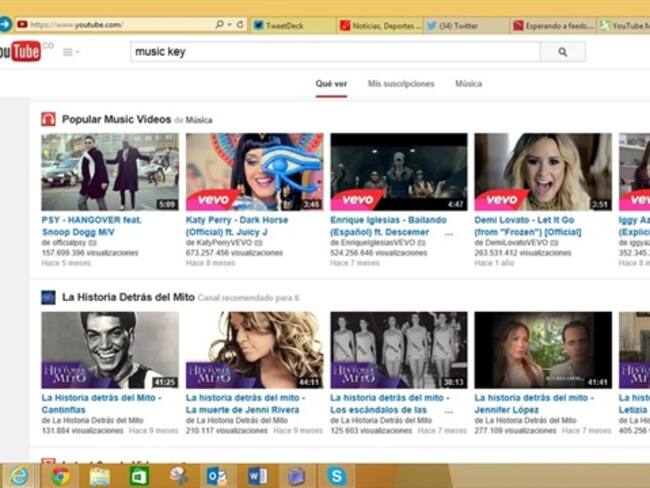Click the PSY - HANGOVER feat. Snoop Dogg title
Viewport: 650px width, 488px height.
(x=92, y=226)
